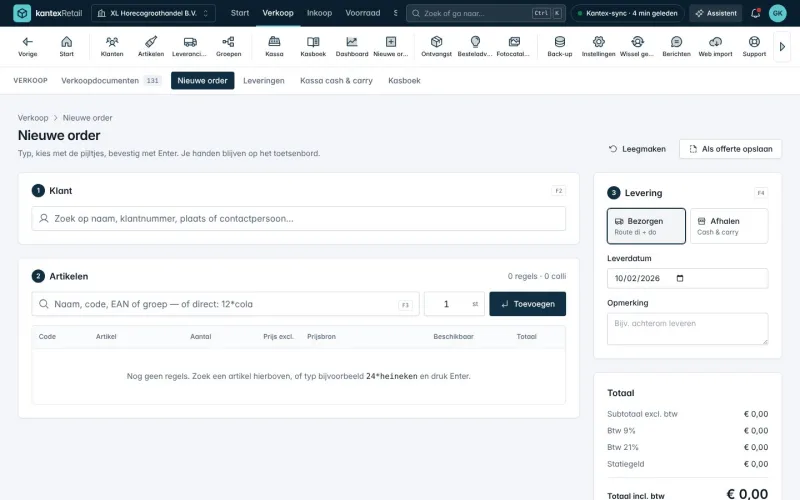Open the Support lifebuoy toolbar icon
The image size is (800, 500).
[754, 46]
